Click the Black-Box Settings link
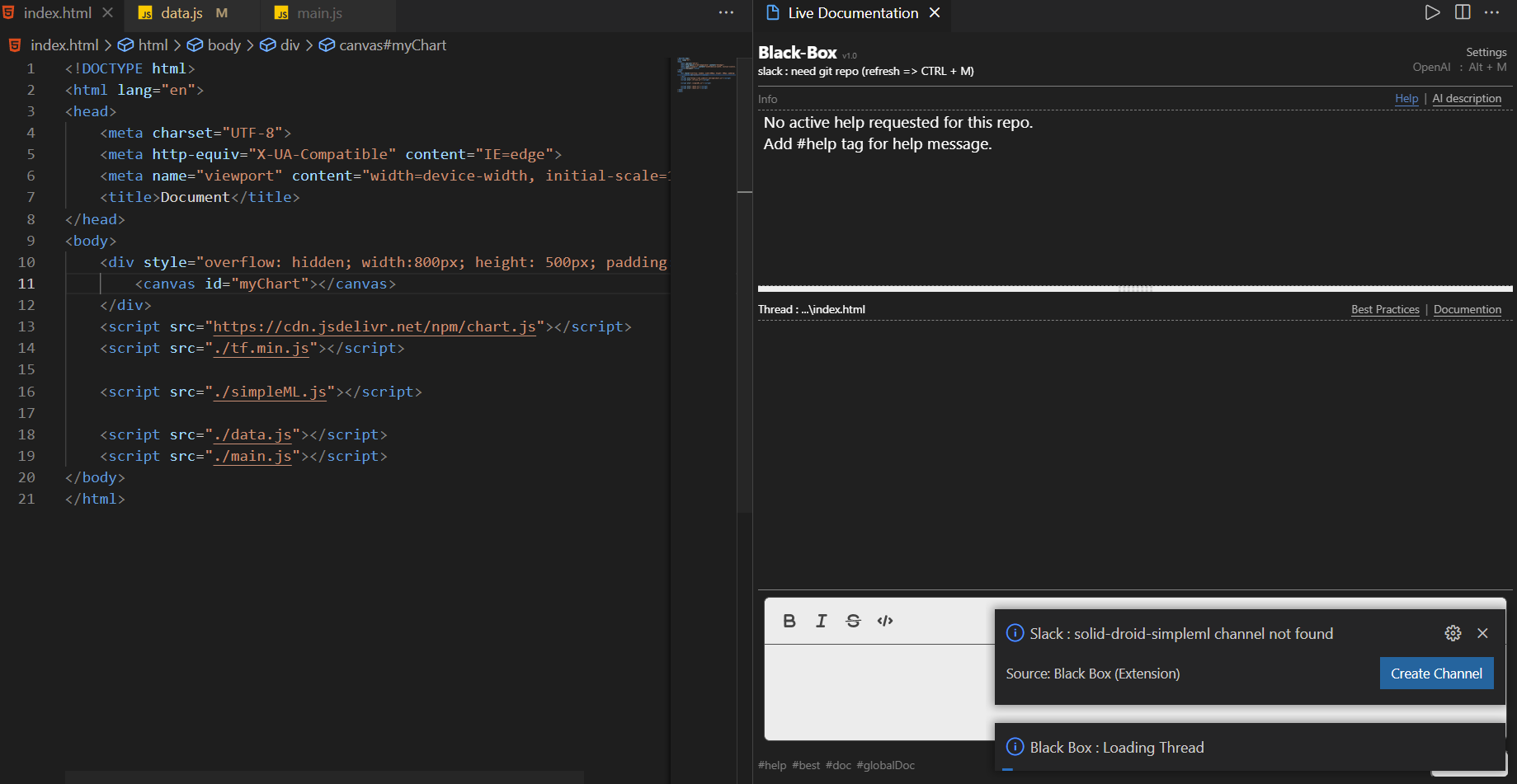Screen dimensions: 1517x784 [1486, 52]
